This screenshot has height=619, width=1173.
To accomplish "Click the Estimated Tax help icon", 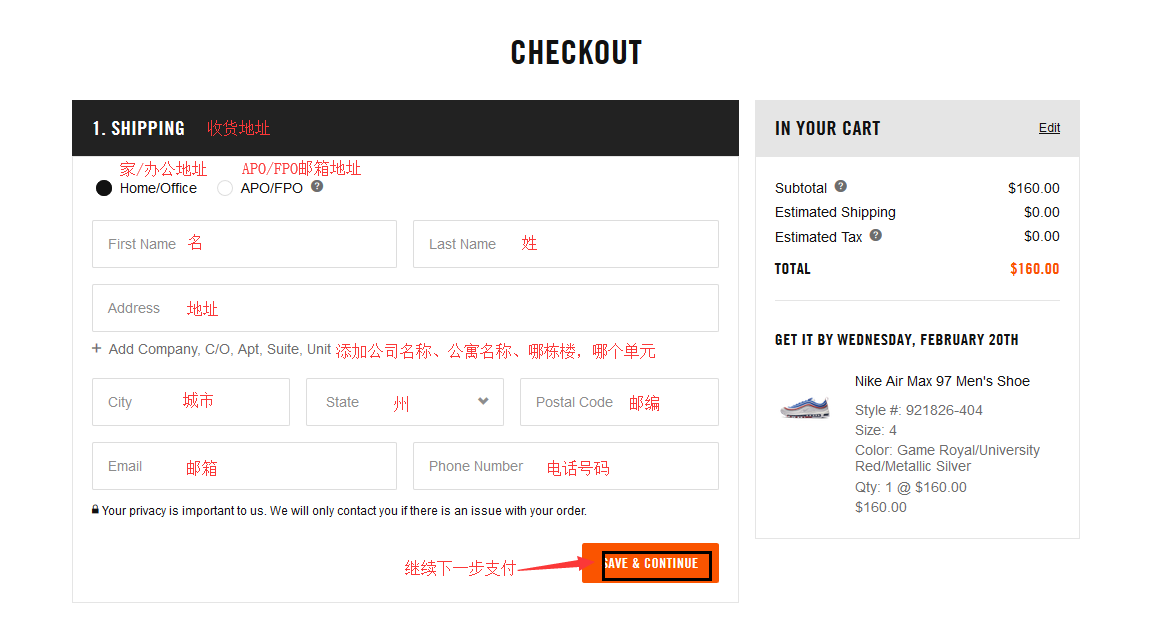I will [x=876, y=236].
